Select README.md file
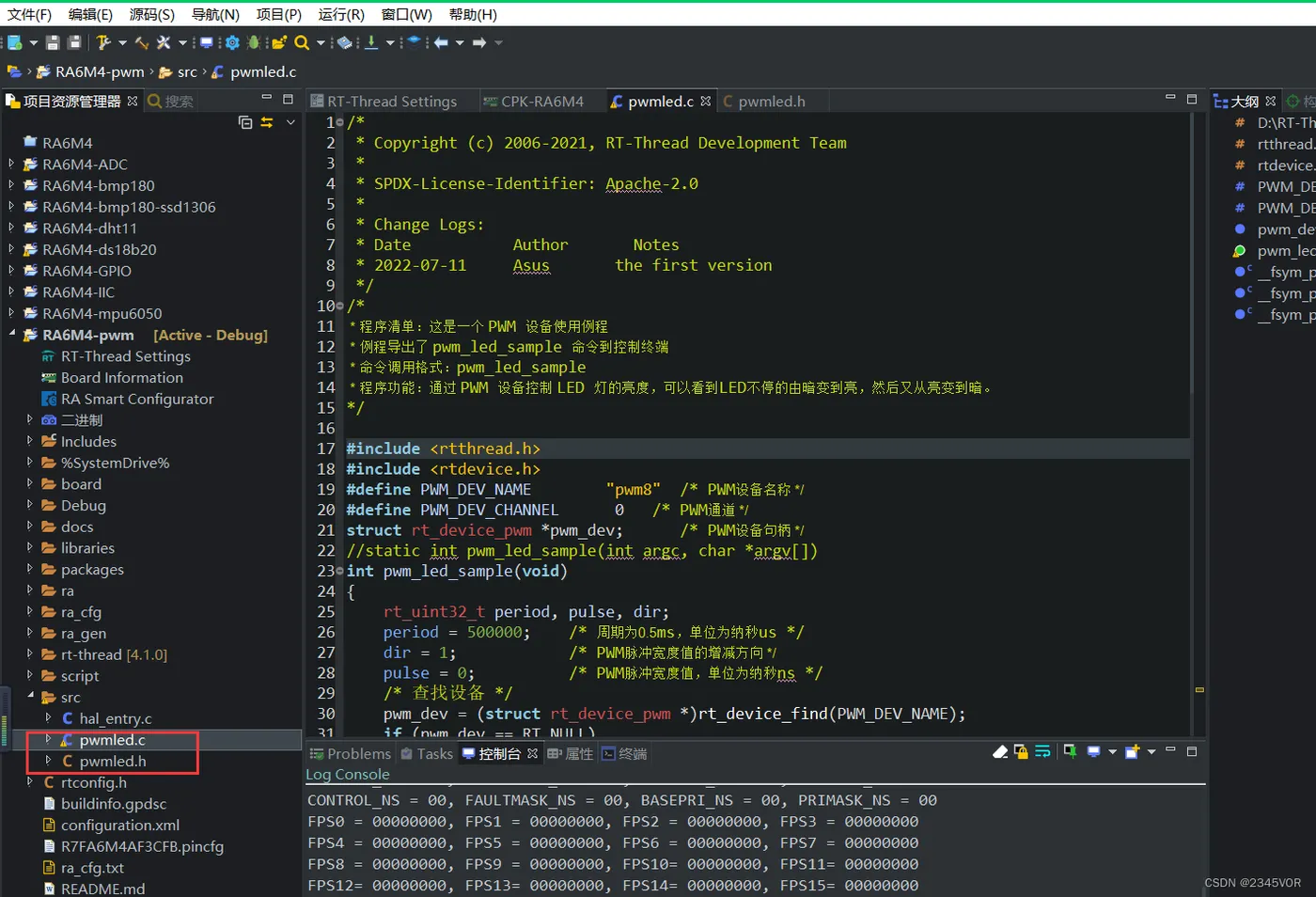 (102, 889)
